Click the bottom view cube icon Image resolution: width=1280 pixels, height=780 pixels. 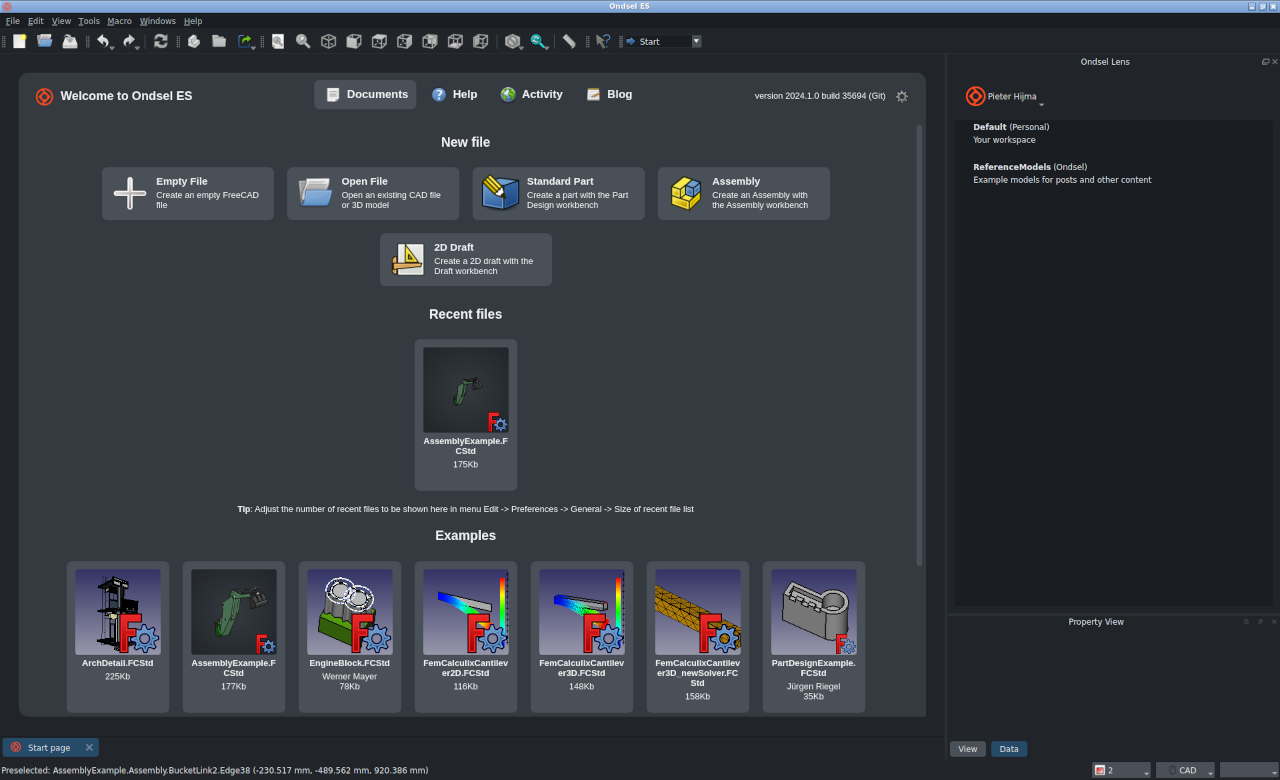point(455,41)
